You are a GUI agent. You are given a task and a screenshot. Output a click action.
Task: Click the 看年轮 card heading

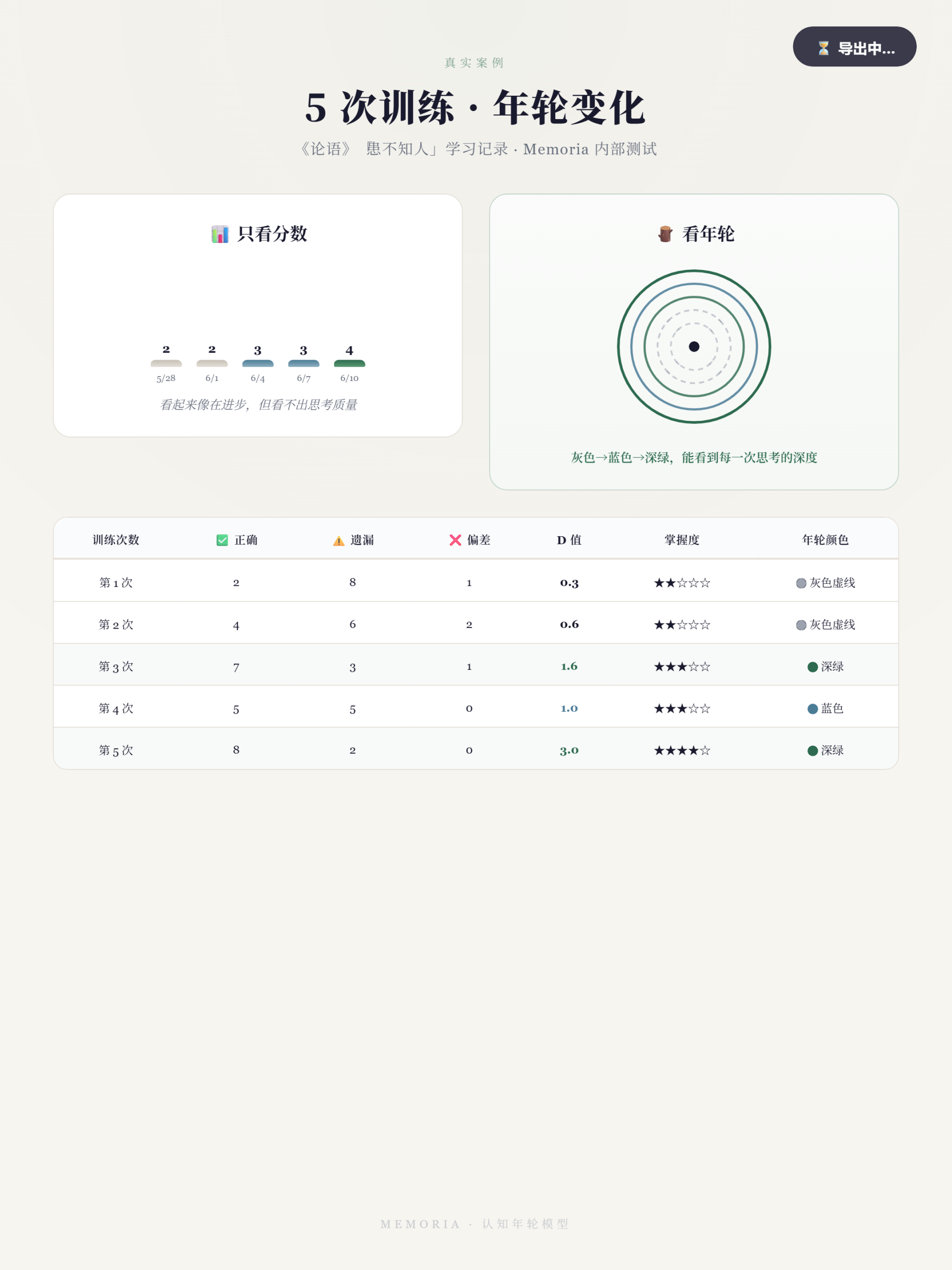click(x=696, y=234)
